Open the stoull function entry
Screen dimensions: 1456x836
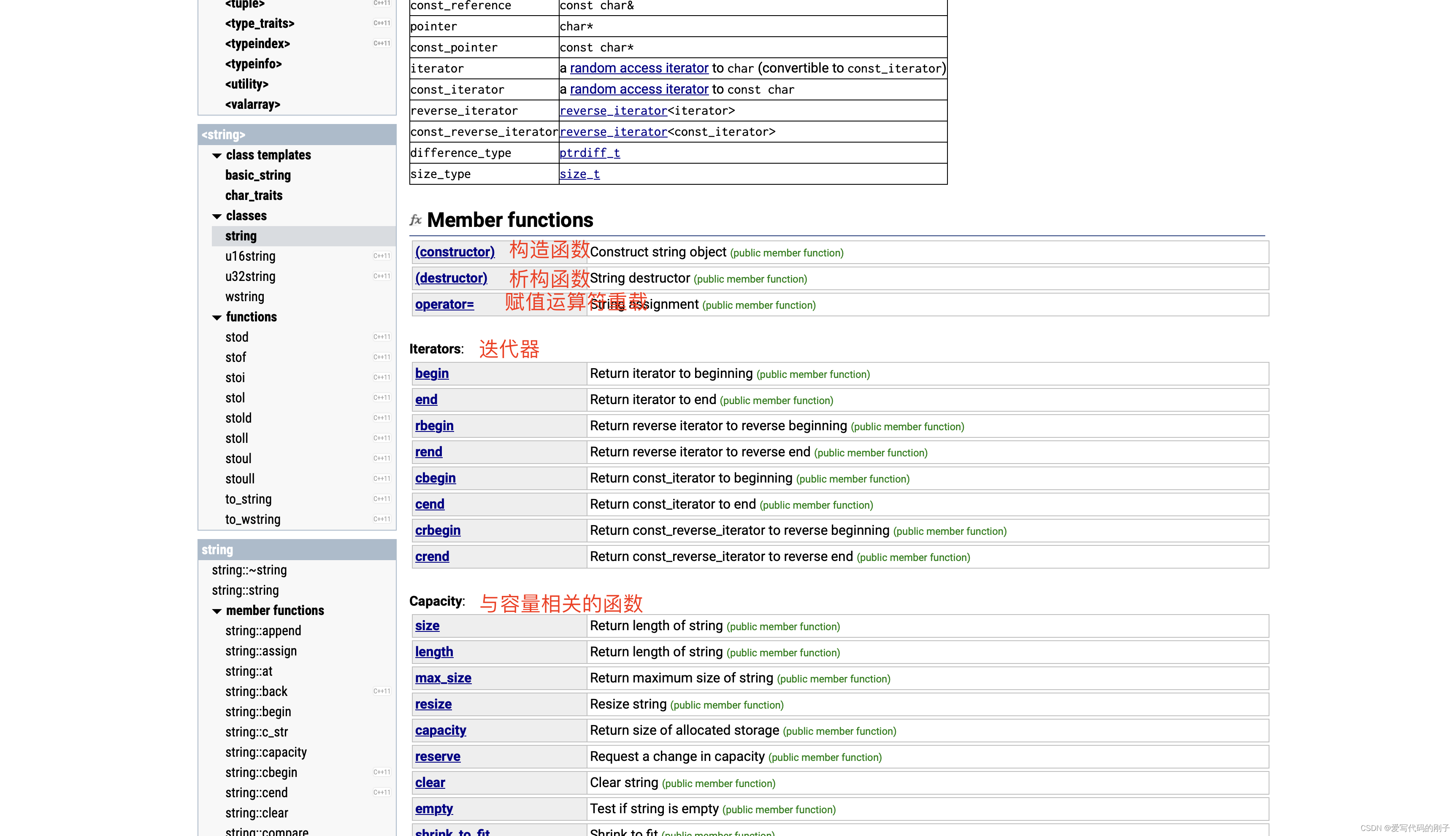(240, 479)
